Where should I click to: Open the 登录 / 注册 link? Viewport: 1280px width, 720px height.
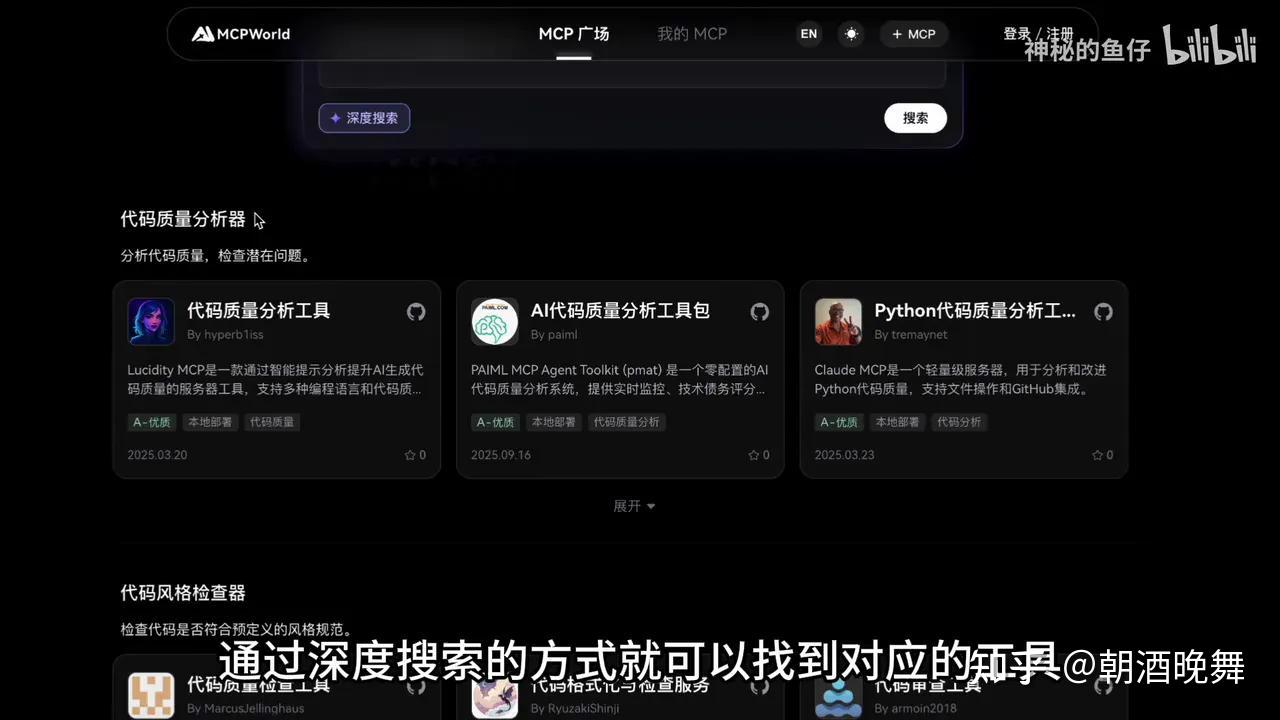click(x=1038, y=34)
